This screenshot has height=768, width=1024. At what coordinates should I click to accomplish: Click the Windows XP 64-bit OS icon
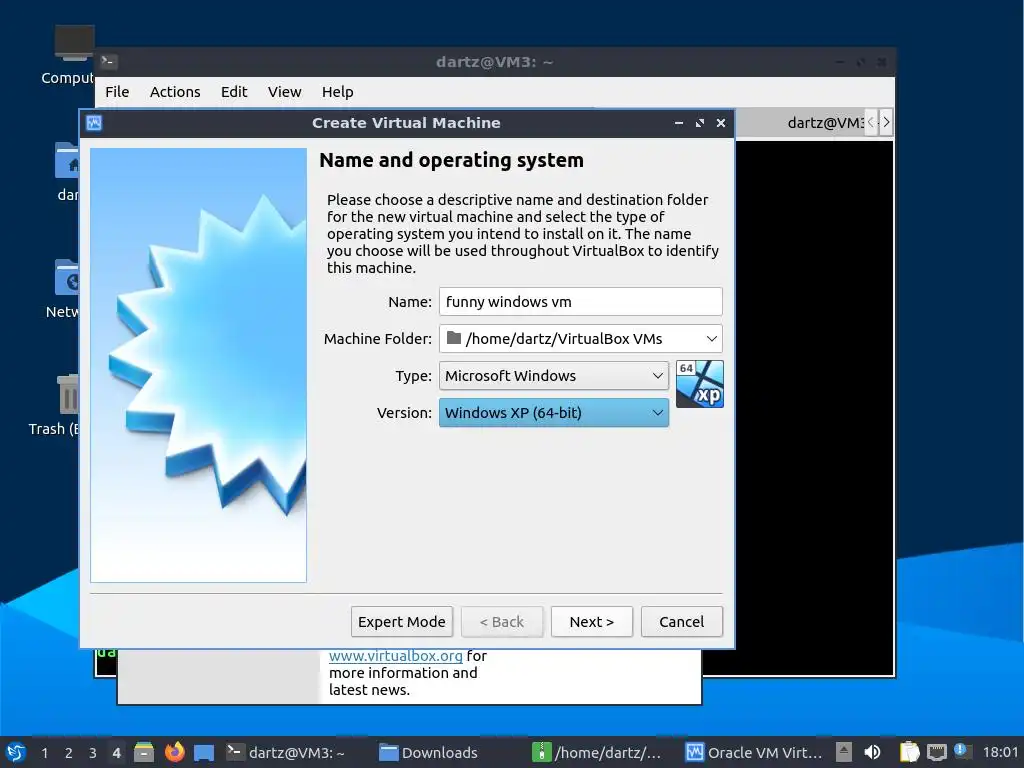click(699, 384)
